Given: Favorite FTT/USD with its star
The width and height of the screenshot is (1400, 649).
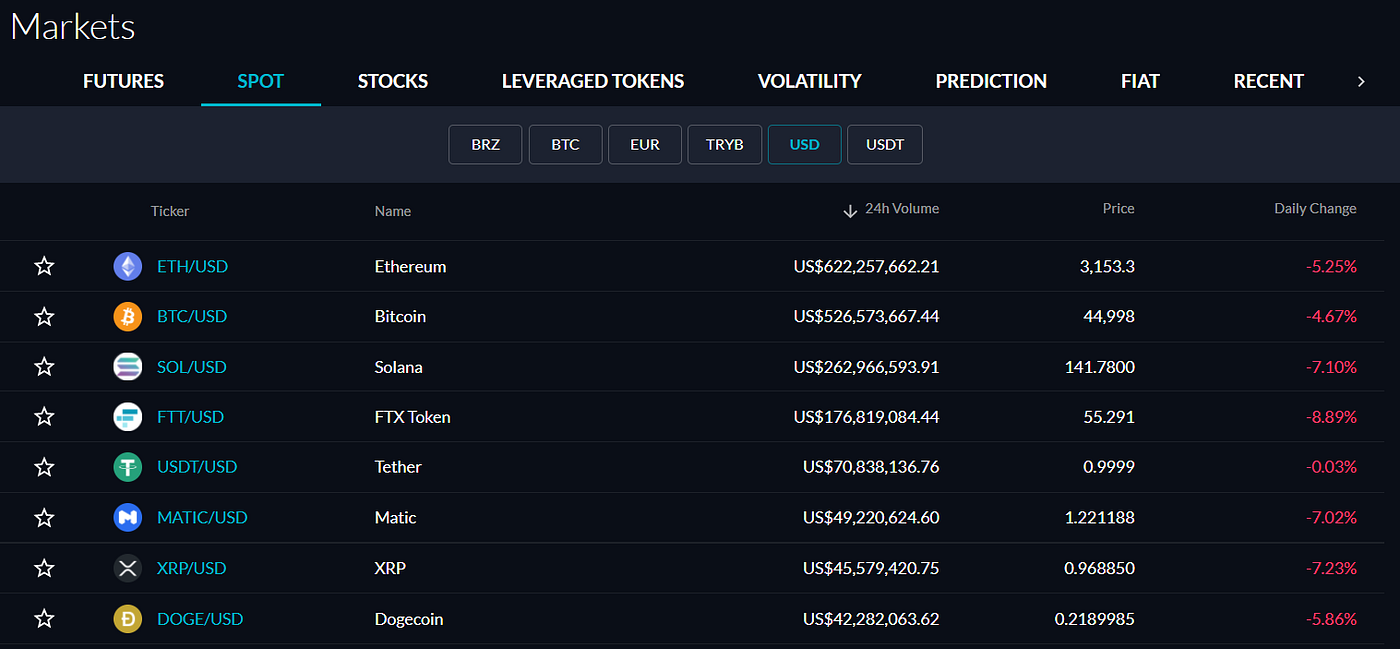Looking at the screenshot, I should tap(44, 417).
